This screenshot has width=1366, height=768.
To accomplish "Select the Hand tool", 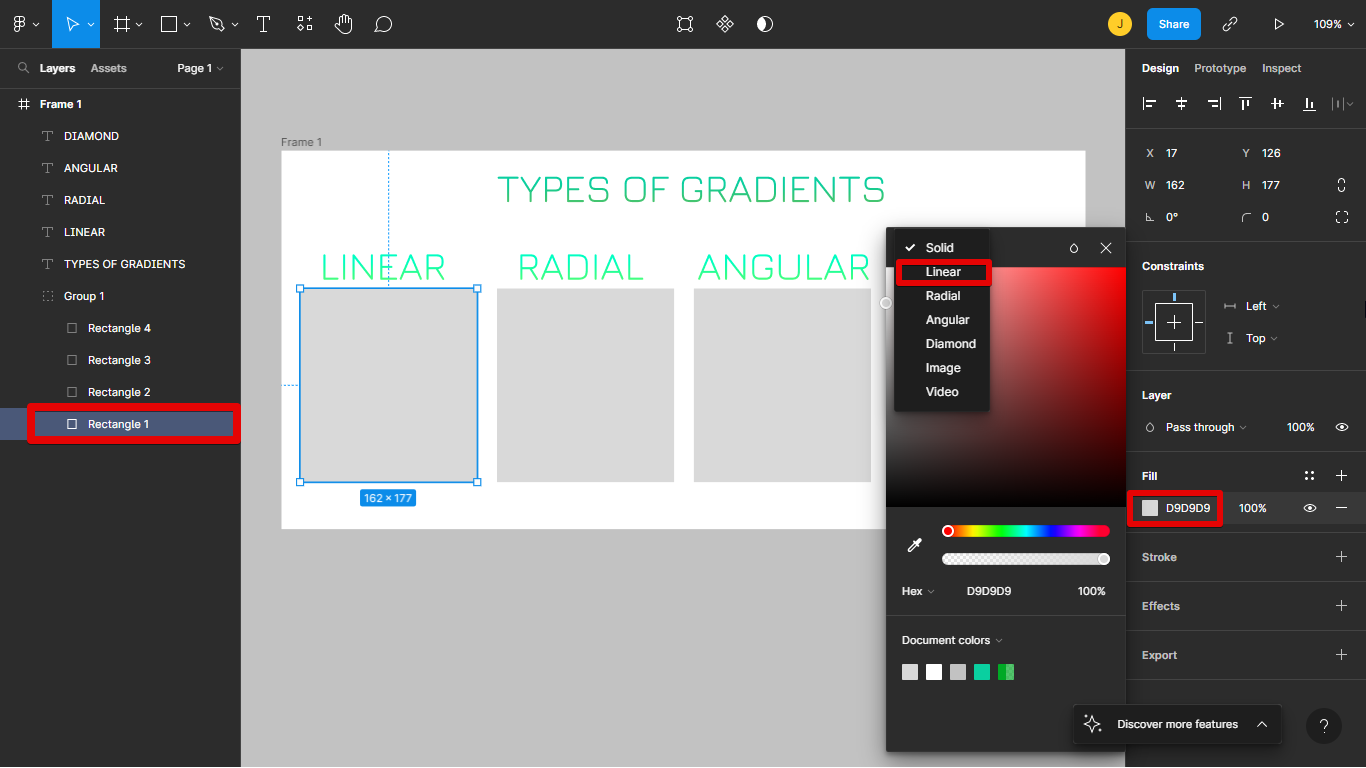I will pos(344,24).
